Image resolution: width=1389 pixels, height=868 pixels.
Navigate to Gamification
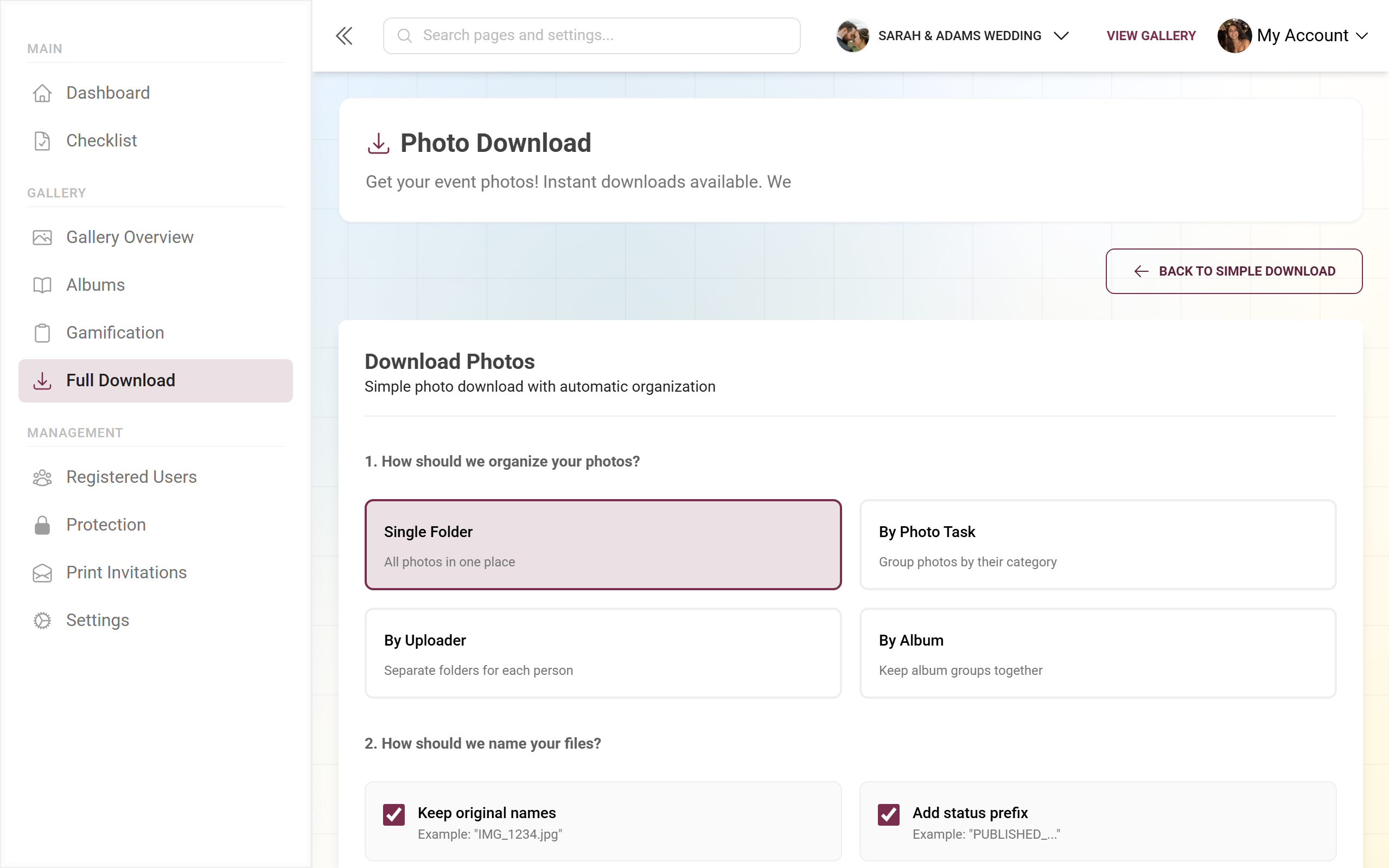tap(156, 333)
